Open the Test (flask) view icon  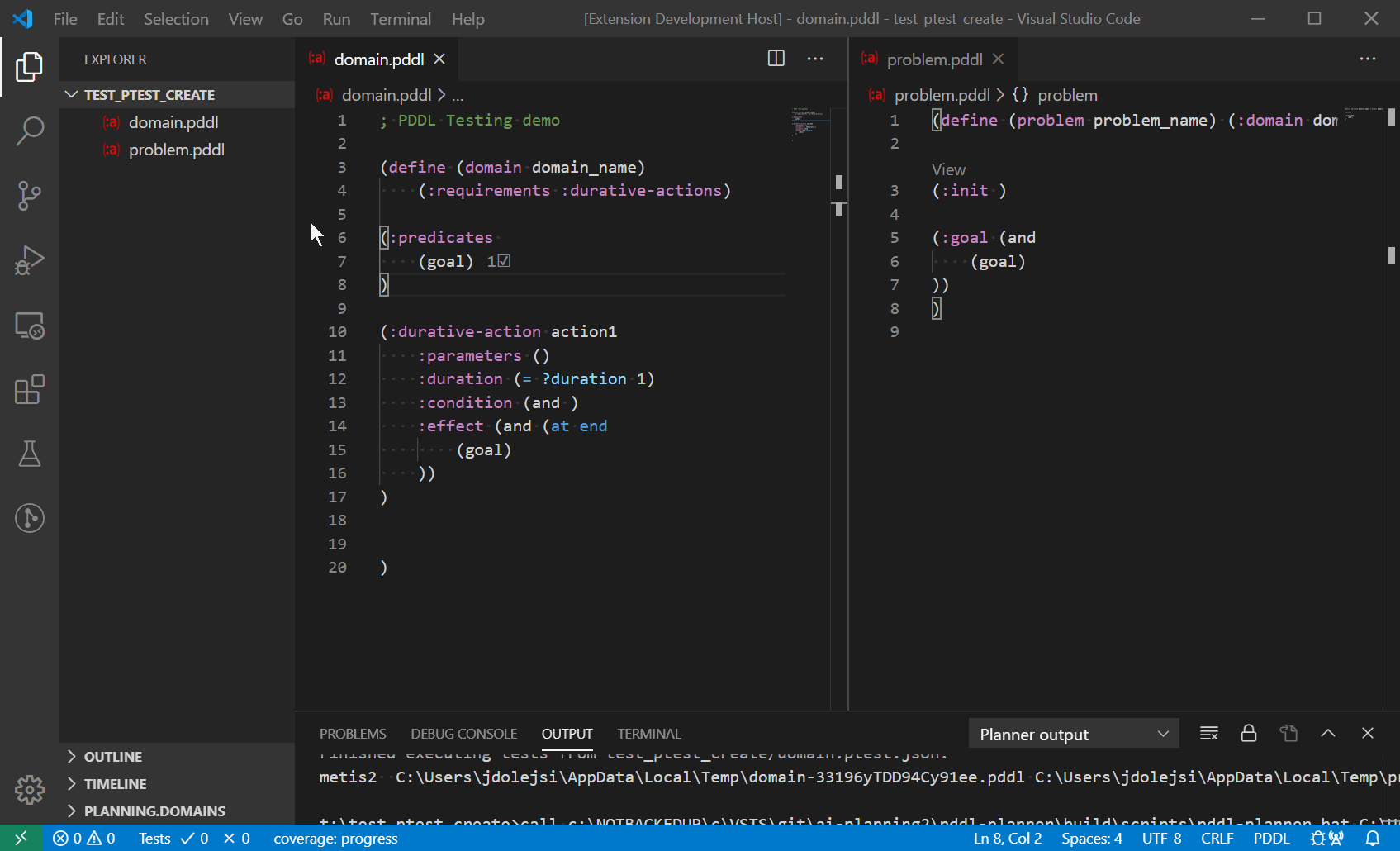(29, 454)
